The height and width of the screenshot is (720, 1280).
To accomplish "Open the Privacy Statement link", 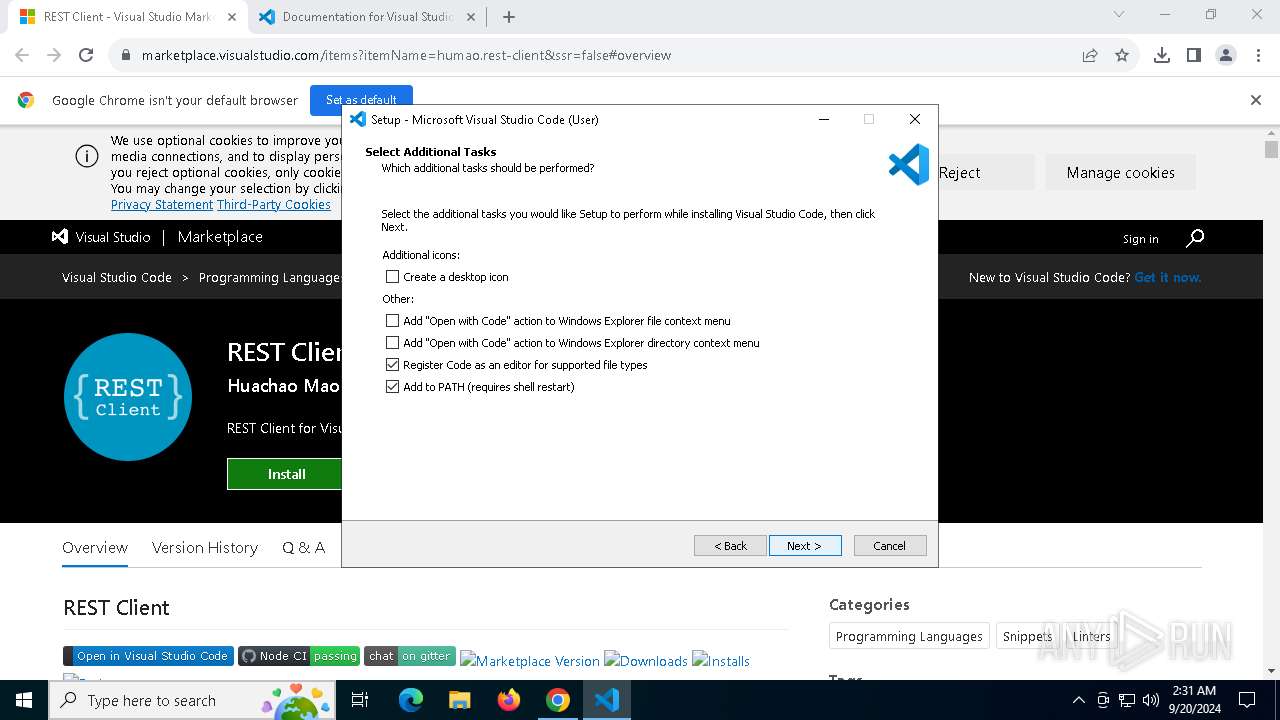I will (x=162, y=204).
